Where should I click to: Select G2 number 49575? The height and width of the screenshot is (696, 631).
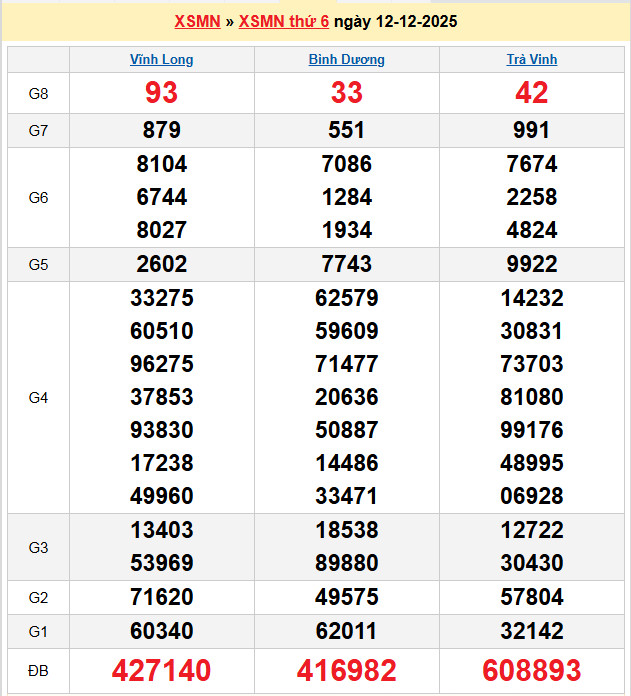click(346, 597)
